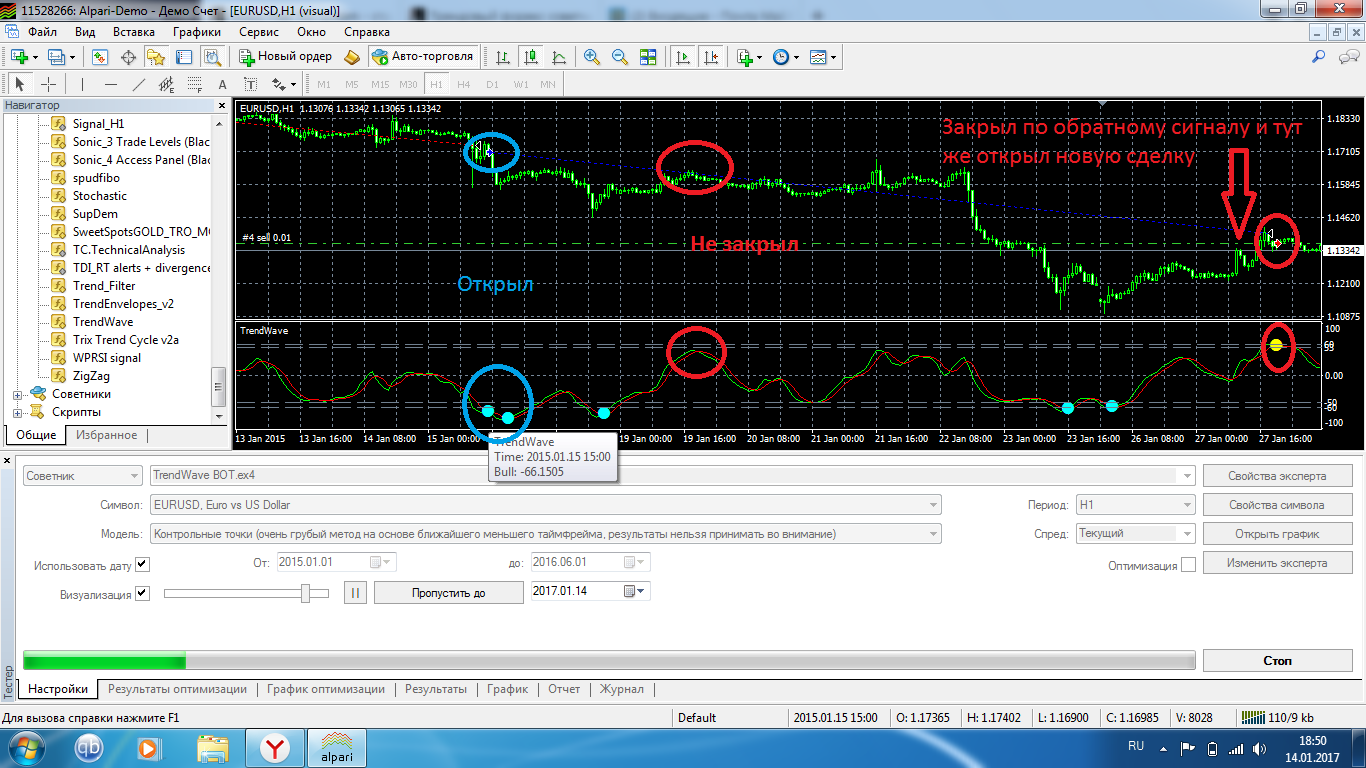Show the Market Watch window
Screen dimensions: 1366x768
click(x=101, y=57)
